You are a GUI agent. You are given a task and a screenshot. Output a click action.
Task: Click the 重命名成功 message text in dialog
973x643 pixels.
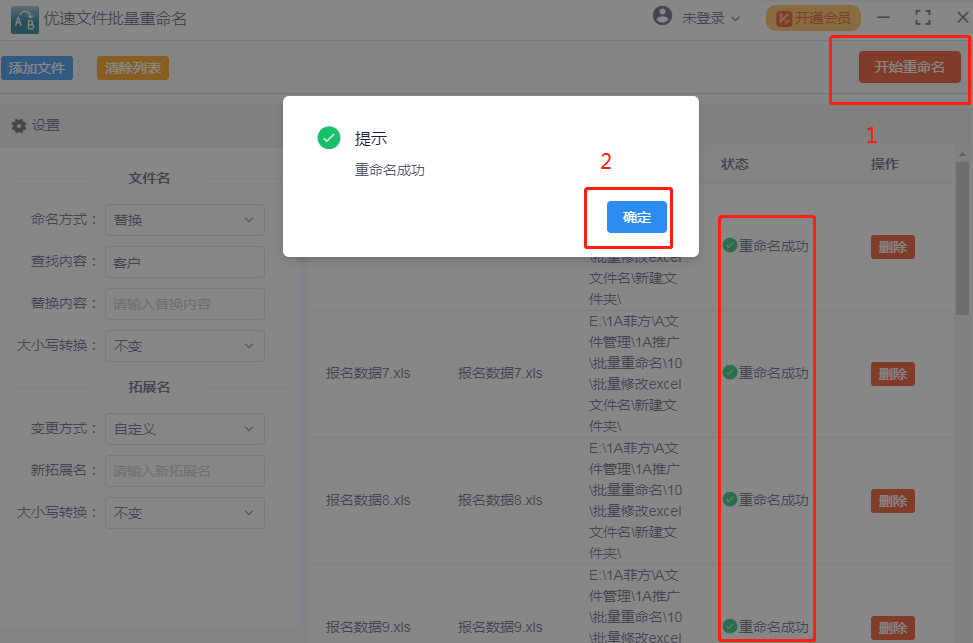pos(390,170)
